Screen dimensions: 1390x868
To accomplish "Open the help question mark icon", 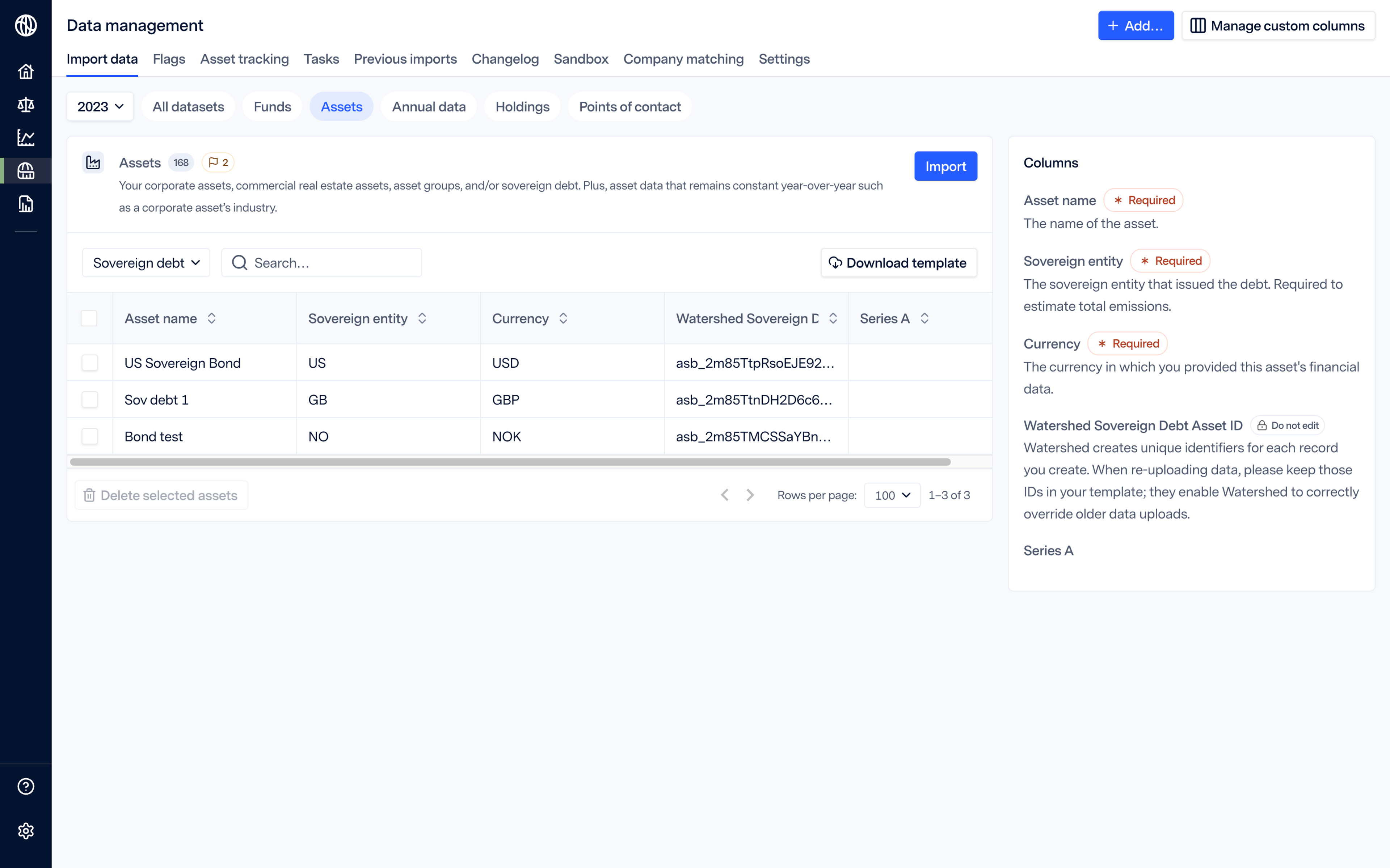I will [x=25, y=787].
